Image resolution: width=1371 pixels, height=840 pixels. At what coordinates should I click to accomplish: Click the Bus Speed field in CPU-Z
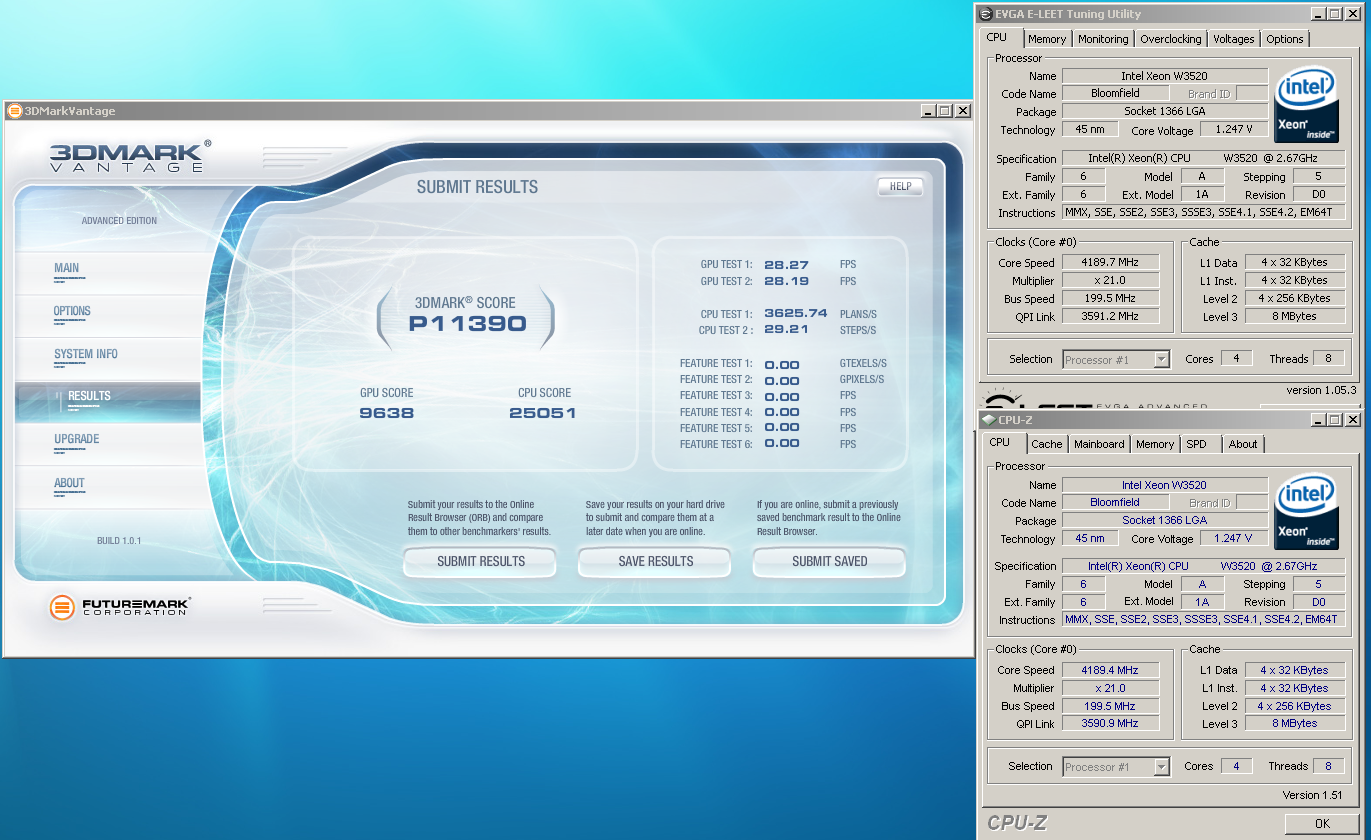click(1110, 706)
